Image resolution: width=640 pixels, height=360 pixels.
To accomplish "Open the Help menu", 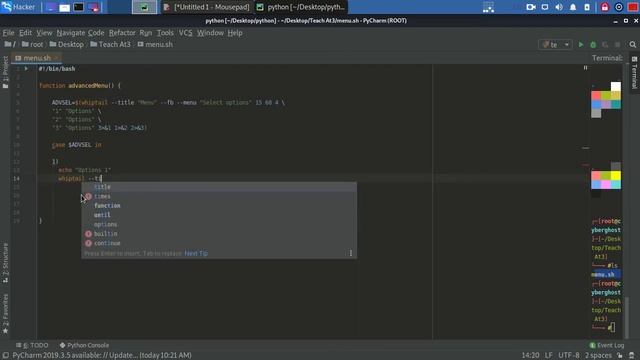I will click(x=235, y=33).
